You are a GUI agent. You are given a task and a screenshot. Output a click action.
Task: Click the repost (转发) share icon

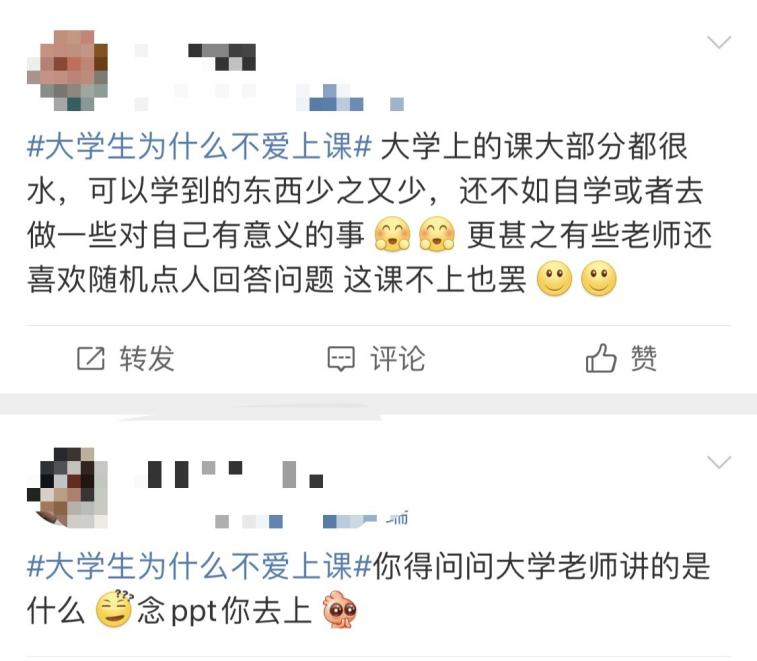coord(91,359)
